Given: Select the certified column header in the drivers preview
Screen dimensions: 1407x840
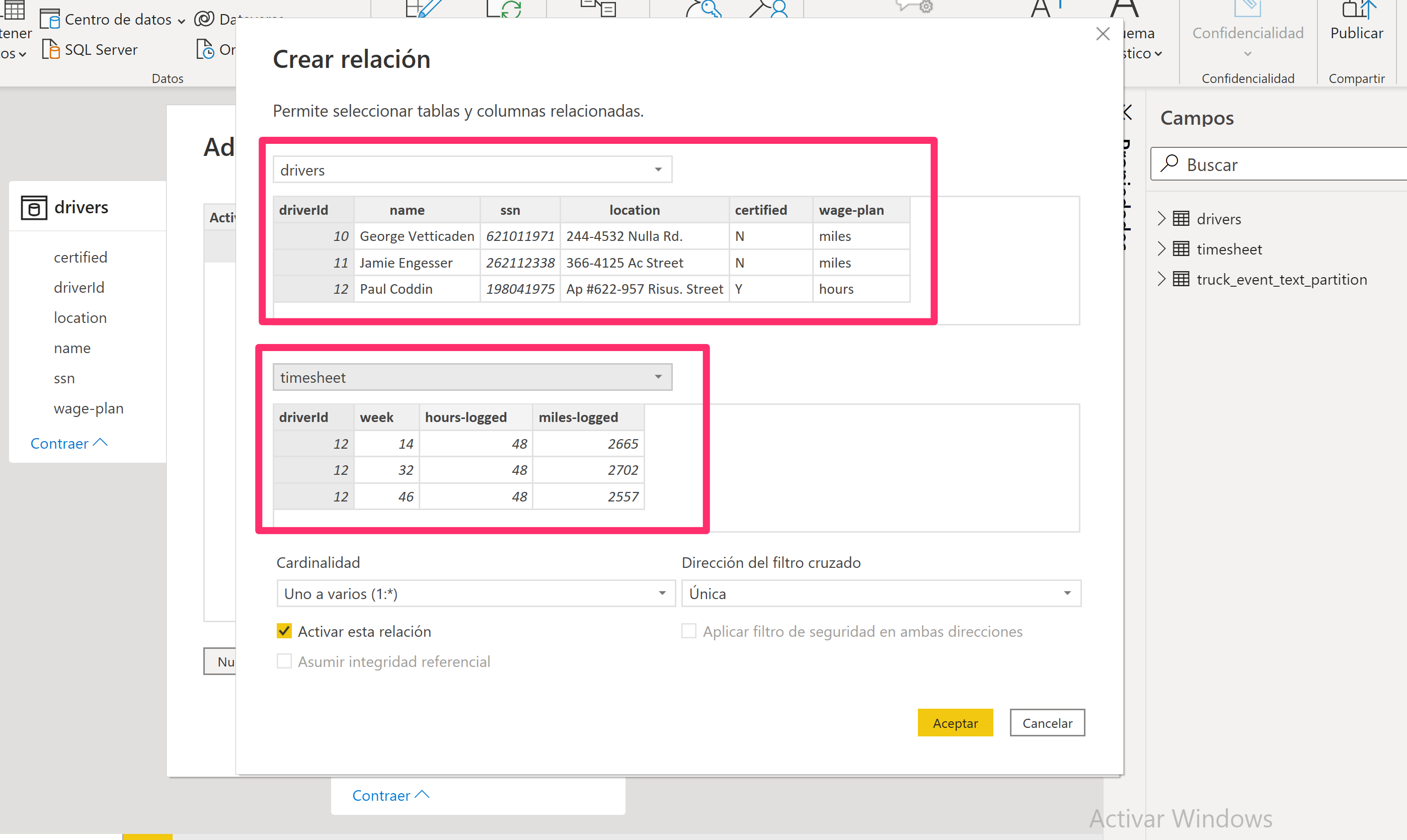Looking at the screenshot, I should [771, 210].
